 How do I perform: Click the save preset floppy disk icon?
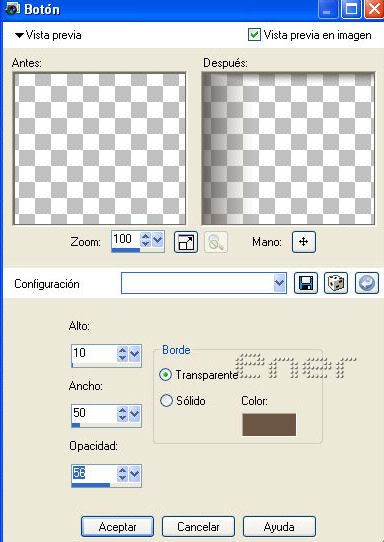tap(306, 283)
